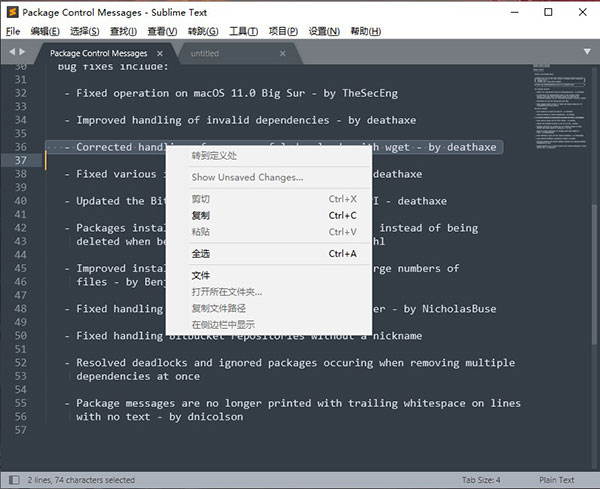This screenshot has height=489, width=600.
Task: Click the minimap code preview
Action: (x=560, y=107)
